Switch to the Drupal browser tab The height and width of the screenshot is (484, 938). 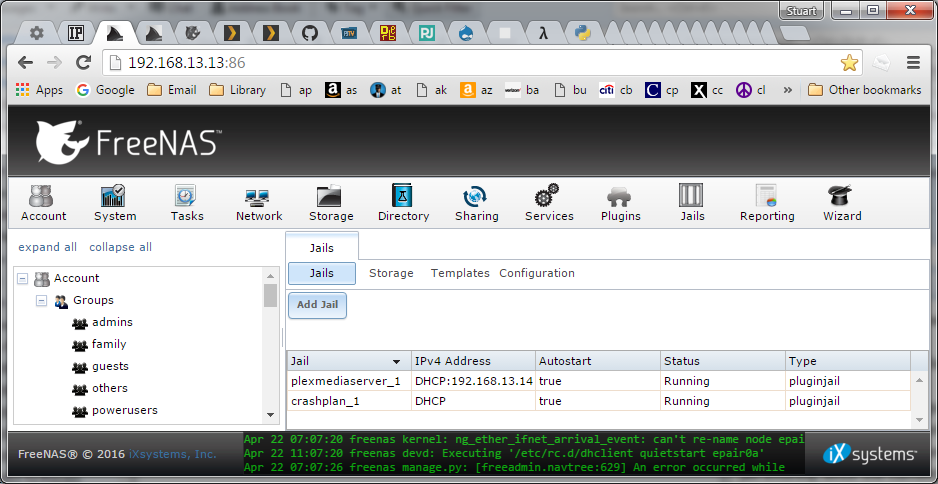(x=466, y=33)
